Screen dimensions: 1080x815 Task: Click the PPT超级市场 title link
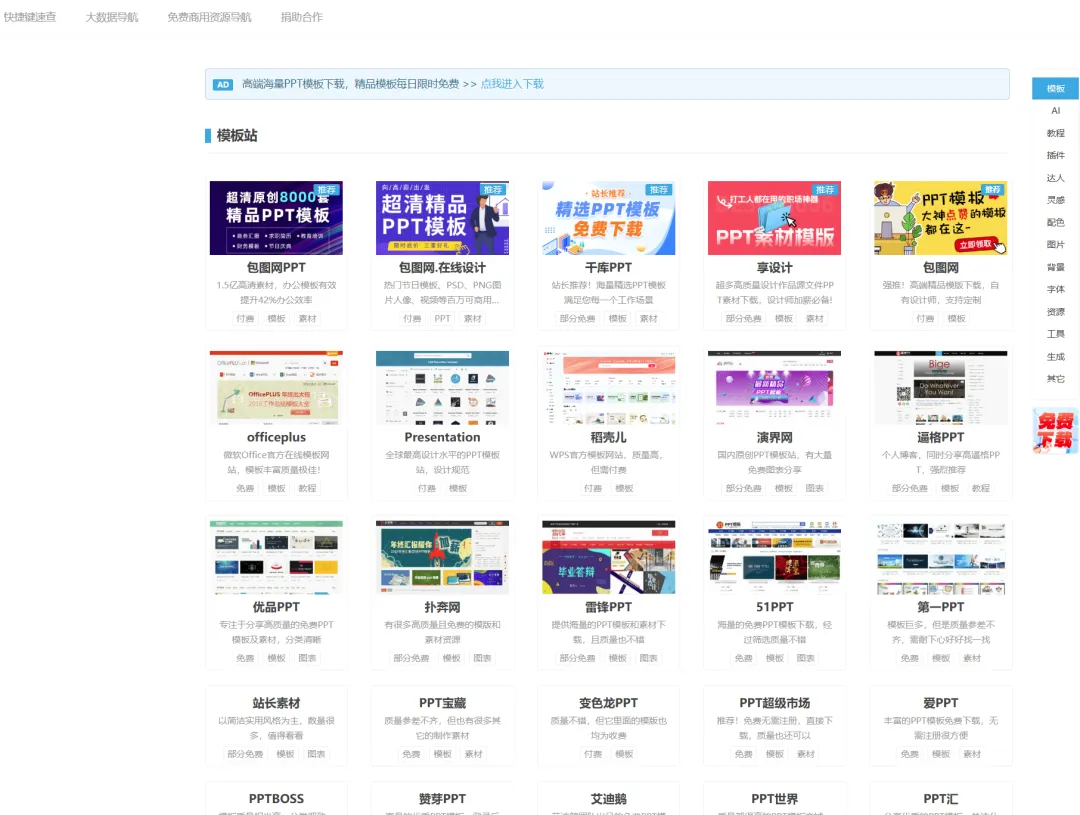pos(774,703)
